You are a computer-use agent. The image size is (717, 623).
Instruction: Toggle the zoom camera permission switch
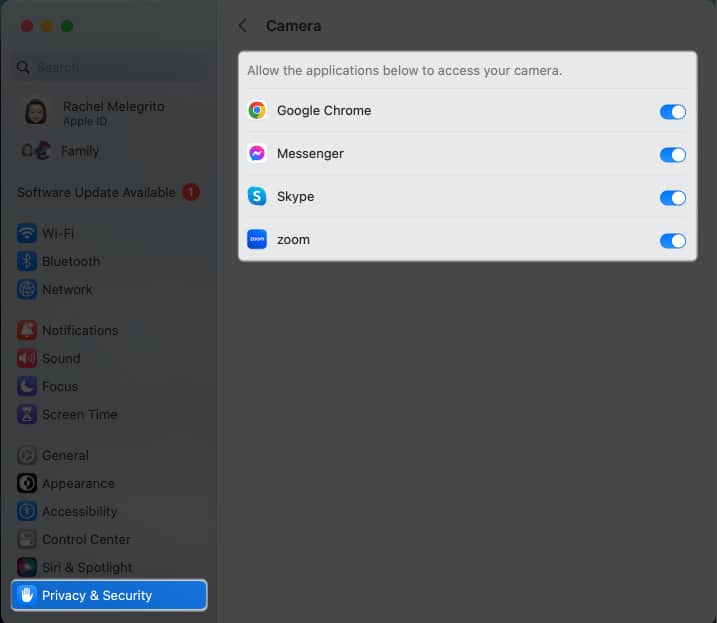pos(672,241)
